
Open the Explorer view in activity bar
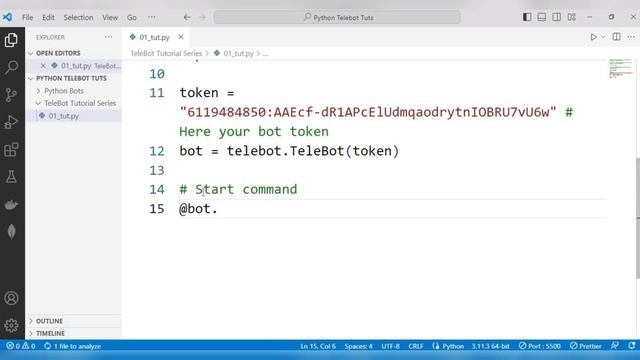pos(11,40)
